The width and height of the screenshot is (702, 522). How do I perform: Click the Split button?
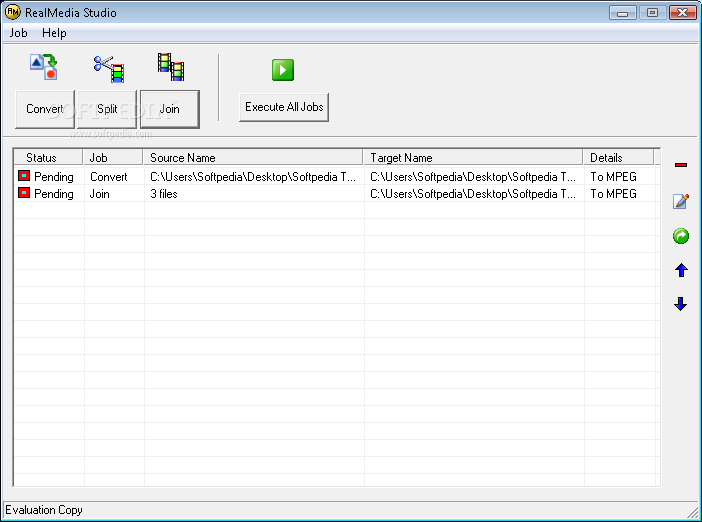tap(107, 109)
